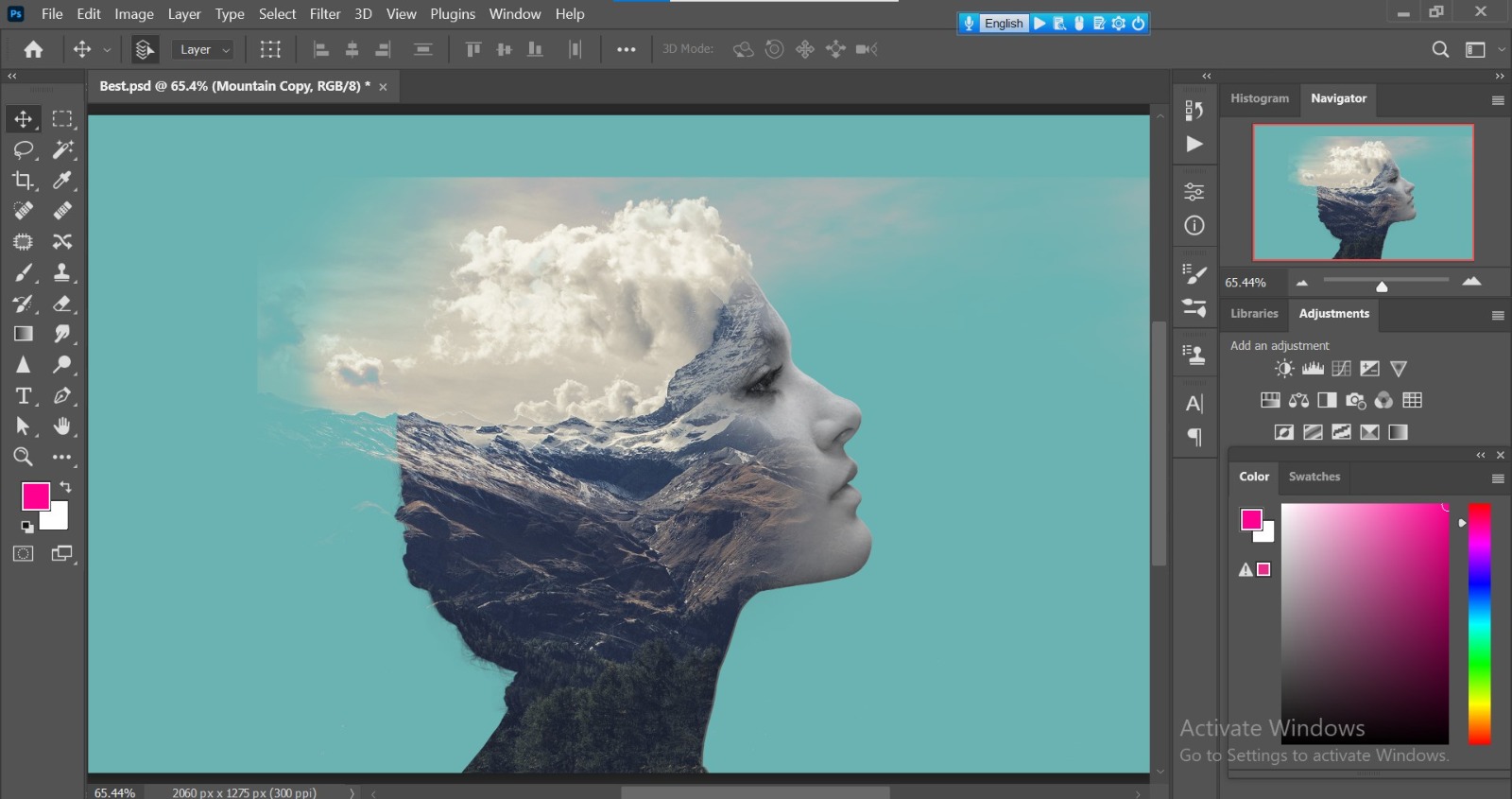Screen dimensions: 1512x799
Task: Toggle Auto-Select layer option
Action: click(x=144, y=49)
